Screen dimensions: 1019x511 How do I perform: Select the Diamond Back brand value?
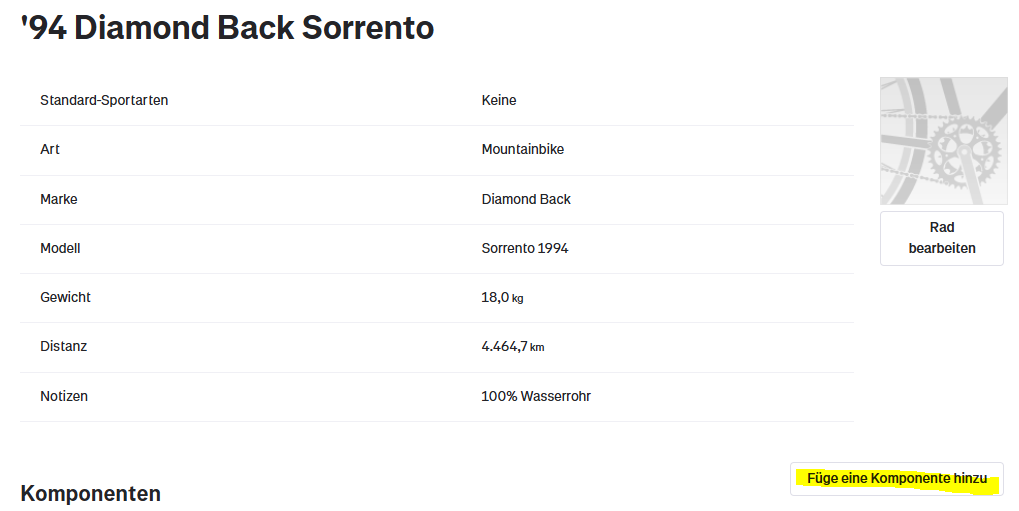coord(526,199)
